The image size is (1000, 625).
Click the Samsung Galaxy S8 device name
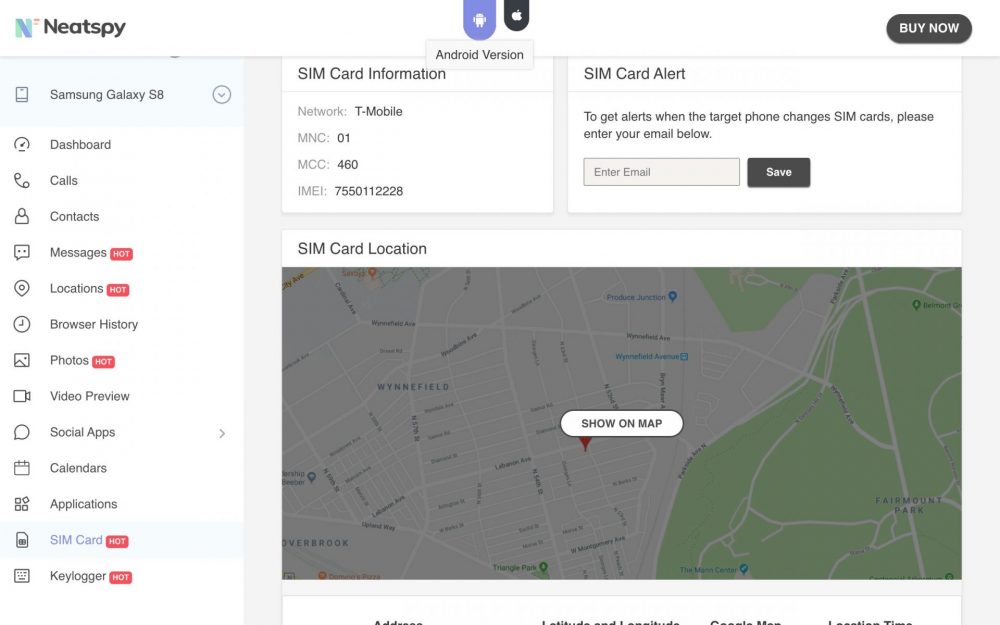tap(107, 94)
